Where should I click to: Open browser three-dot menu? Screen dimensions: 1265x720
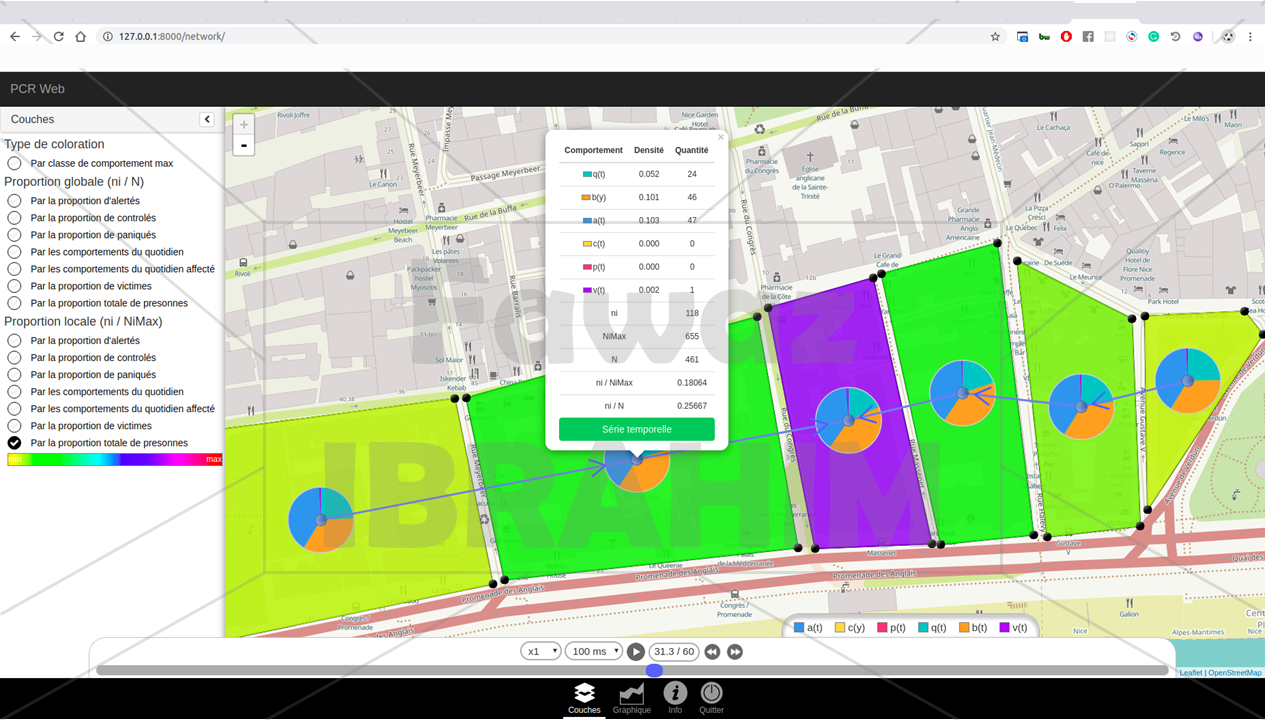tap(1250, 36)
